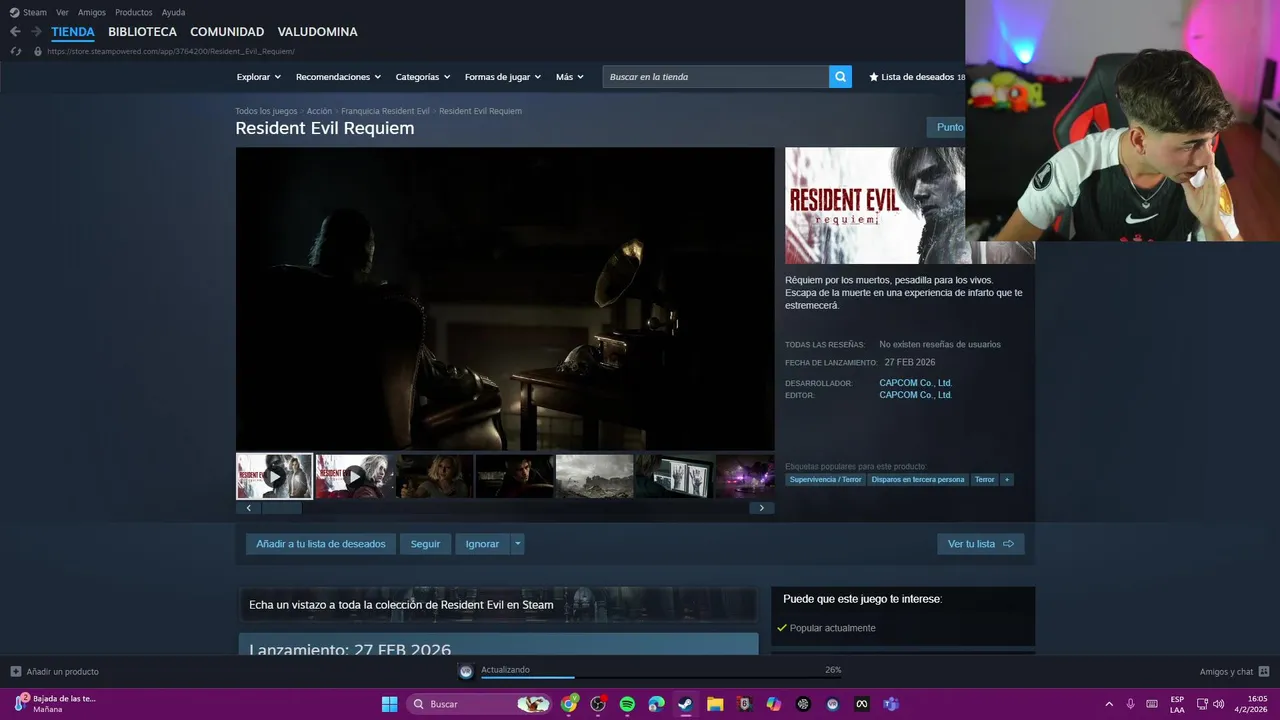Viewport: 1280px width, 720px height.
Task: Play the second trailer thumbnail
Action: [354, 476]
